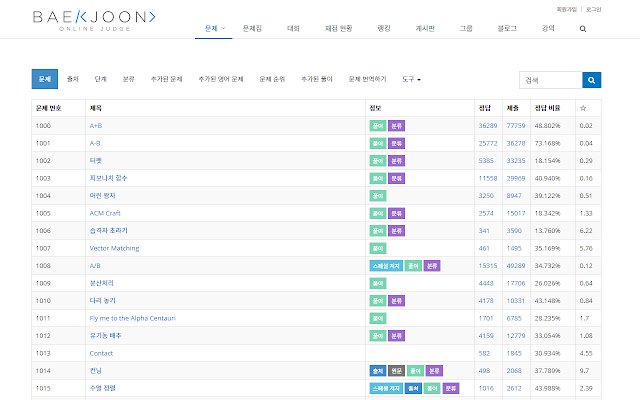Image resolution: width=640 pixels, height=400 pixels.
Task: Open the top navigation search magnifier
Action: coord(583,29)
